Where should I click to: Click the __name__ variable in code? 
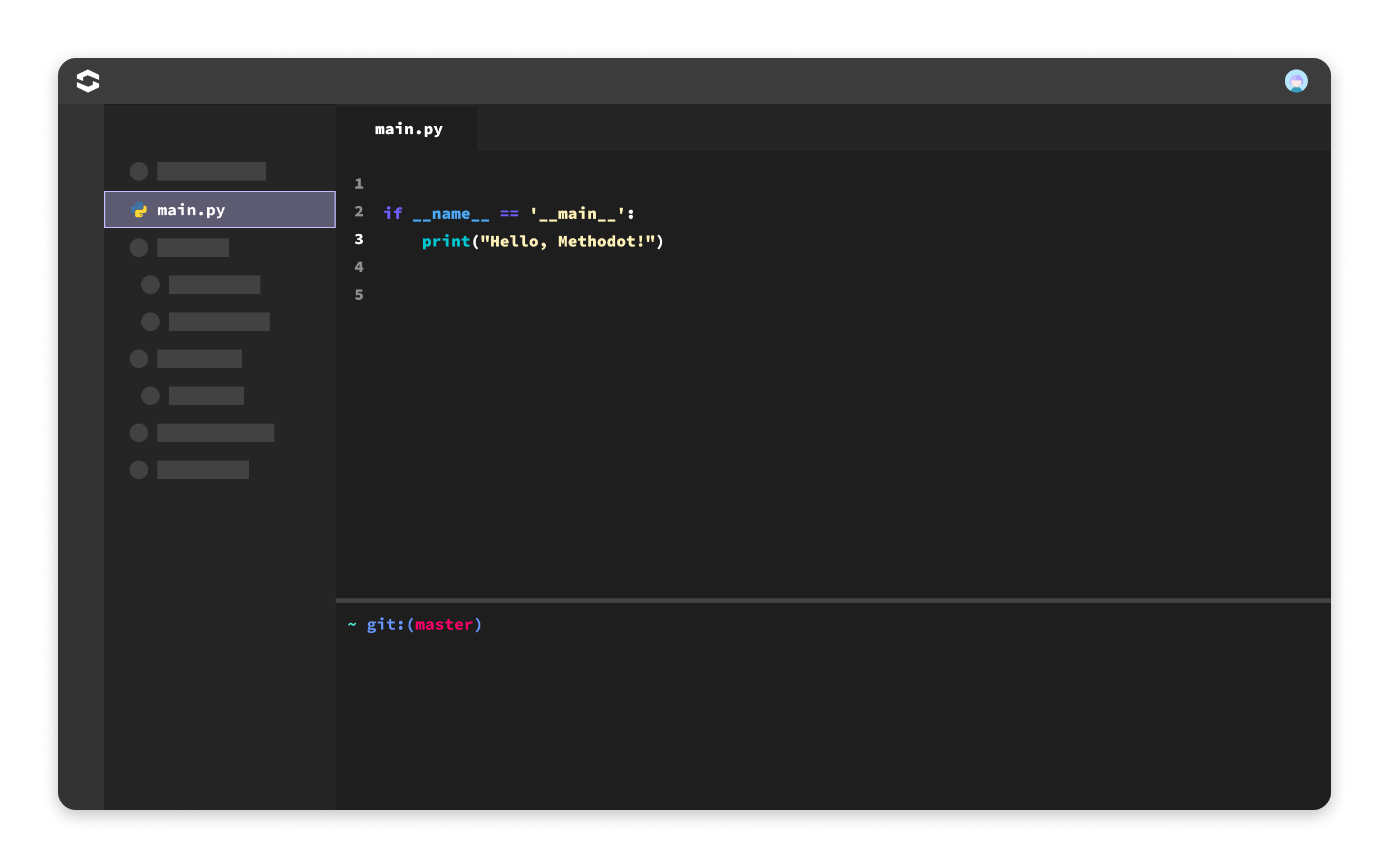pos(451,214)
